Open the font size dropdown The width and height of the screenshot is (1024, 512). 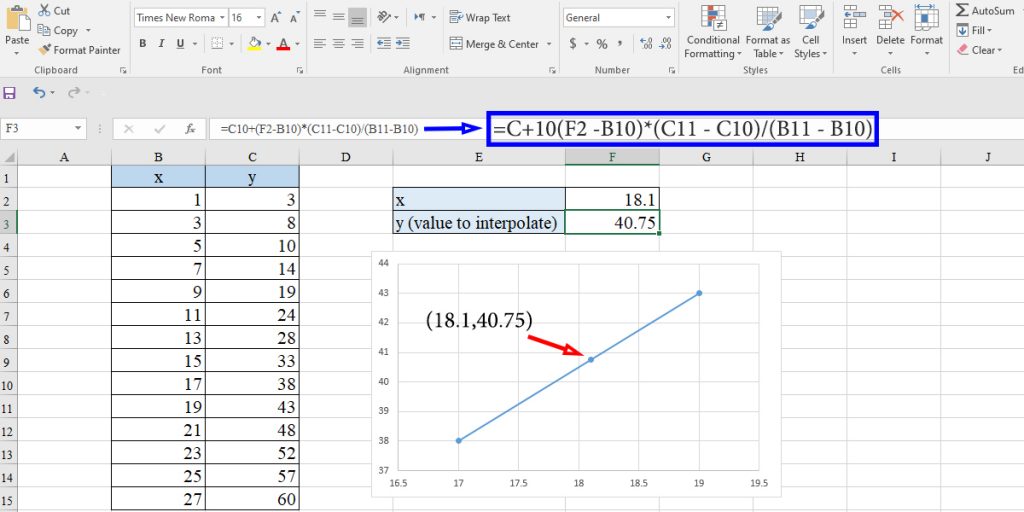260,18
